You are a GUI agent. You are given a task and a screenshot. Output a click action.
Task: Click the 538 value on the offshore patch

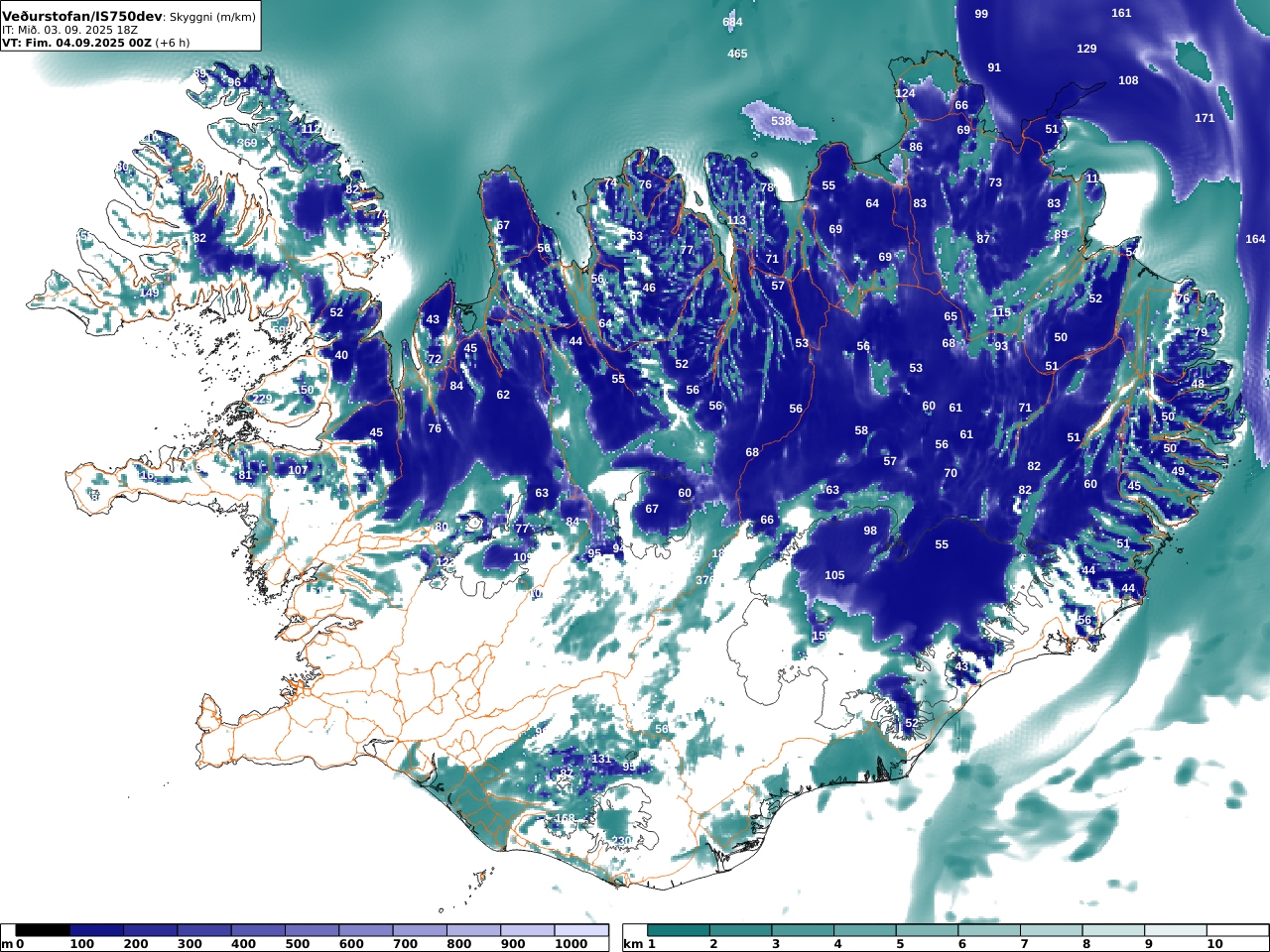click(x=782, y=121)
